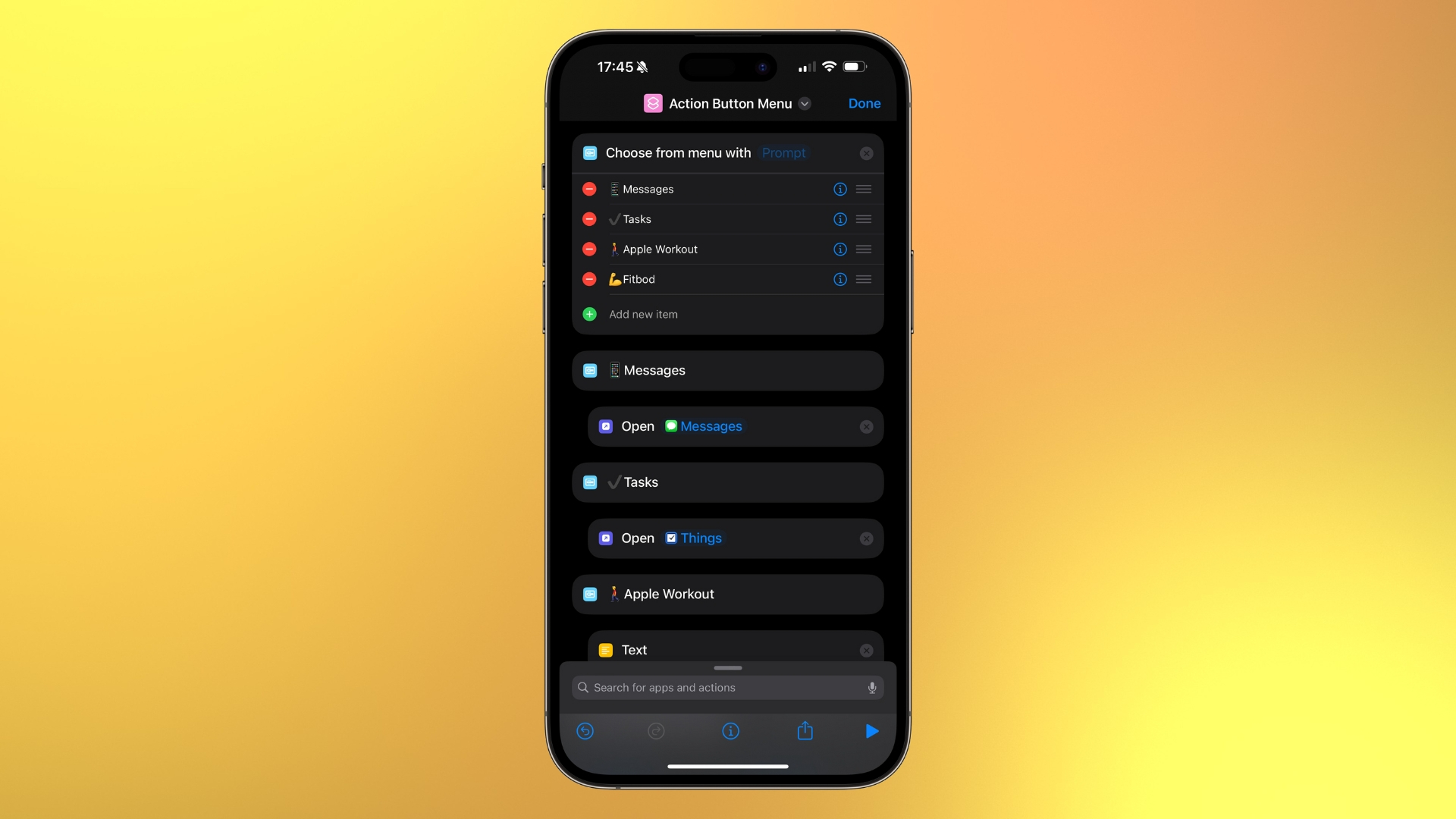
Task: Tap info icon next to Apple Workout
Action: [x=839, y=249]
